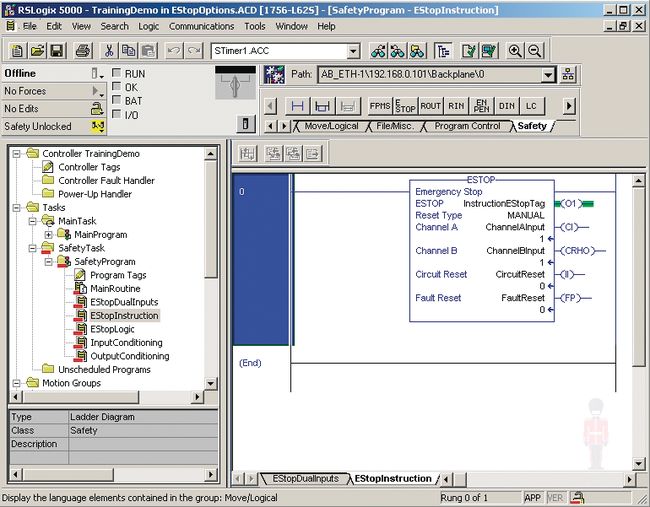Collapse the Tasks tree node

(16, 208)
